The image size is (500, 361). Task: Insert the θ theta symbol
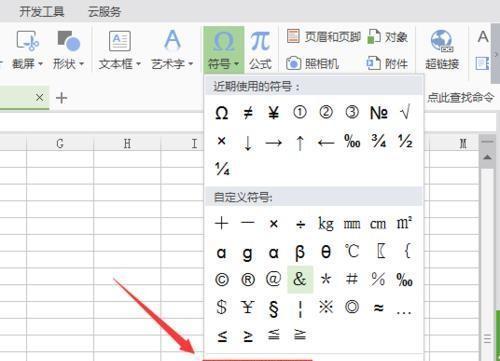(x=326, y=252)
